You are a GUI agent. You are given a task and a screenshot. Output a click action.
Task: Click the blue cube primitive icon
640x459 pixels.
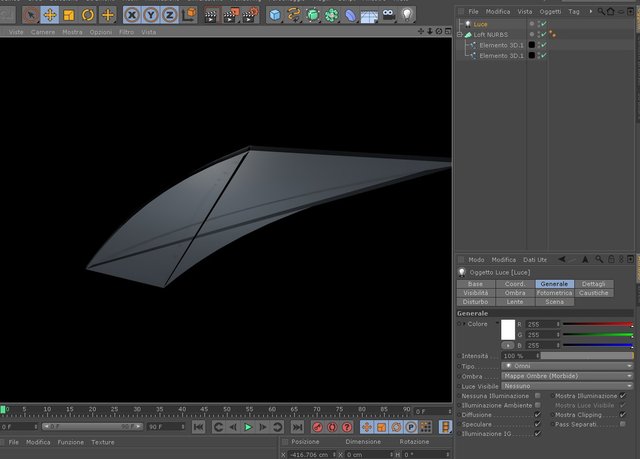point(275,15)
